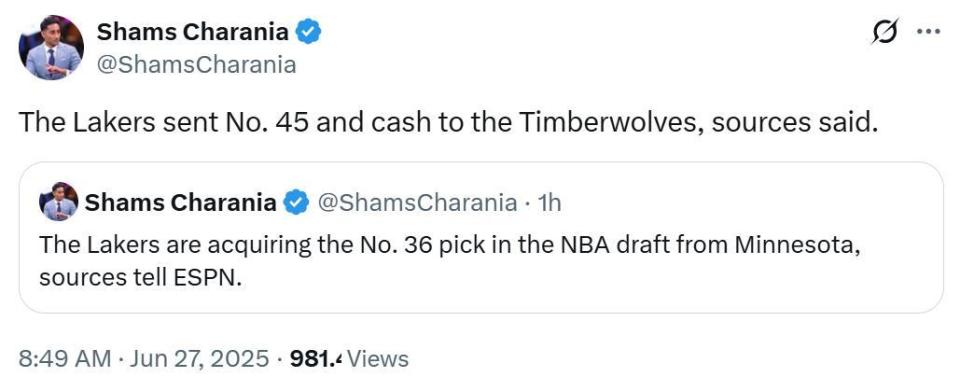Click 'sources tell ESPN.' line in quote
The width and height of the screenshot is (960, 391).
point(141,277)
